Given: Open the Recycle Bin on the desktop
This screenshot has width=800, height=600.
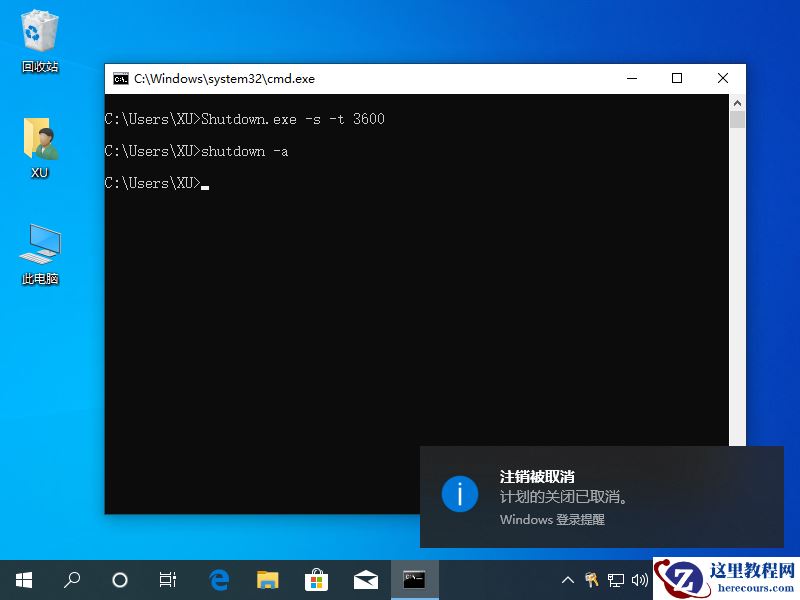Looking at the screenshot, I should [38, 30].
